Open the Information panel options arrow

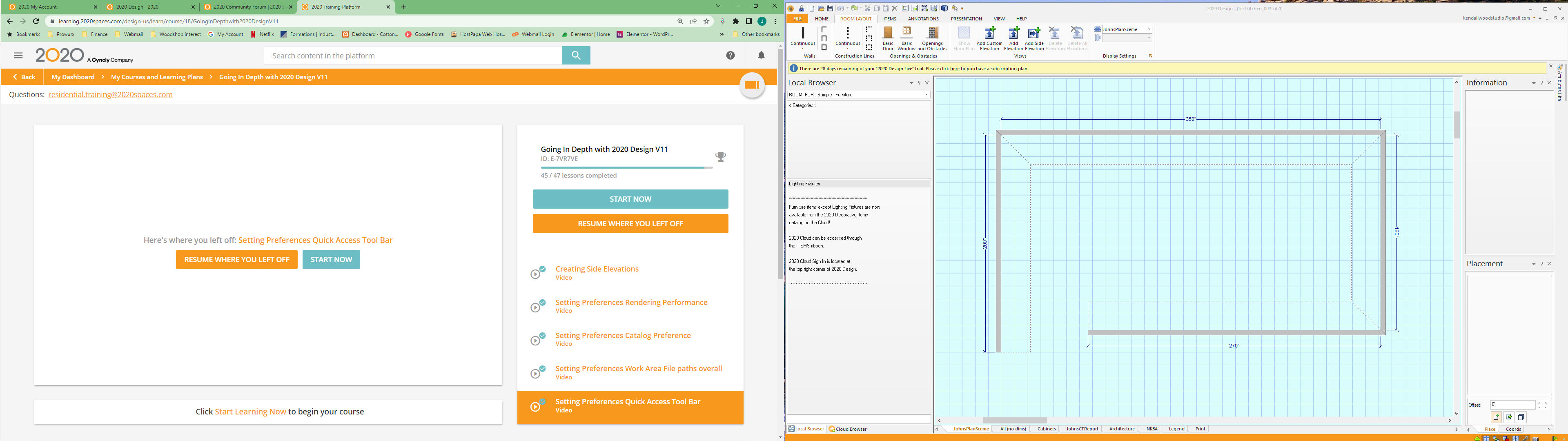point(1533,83)
